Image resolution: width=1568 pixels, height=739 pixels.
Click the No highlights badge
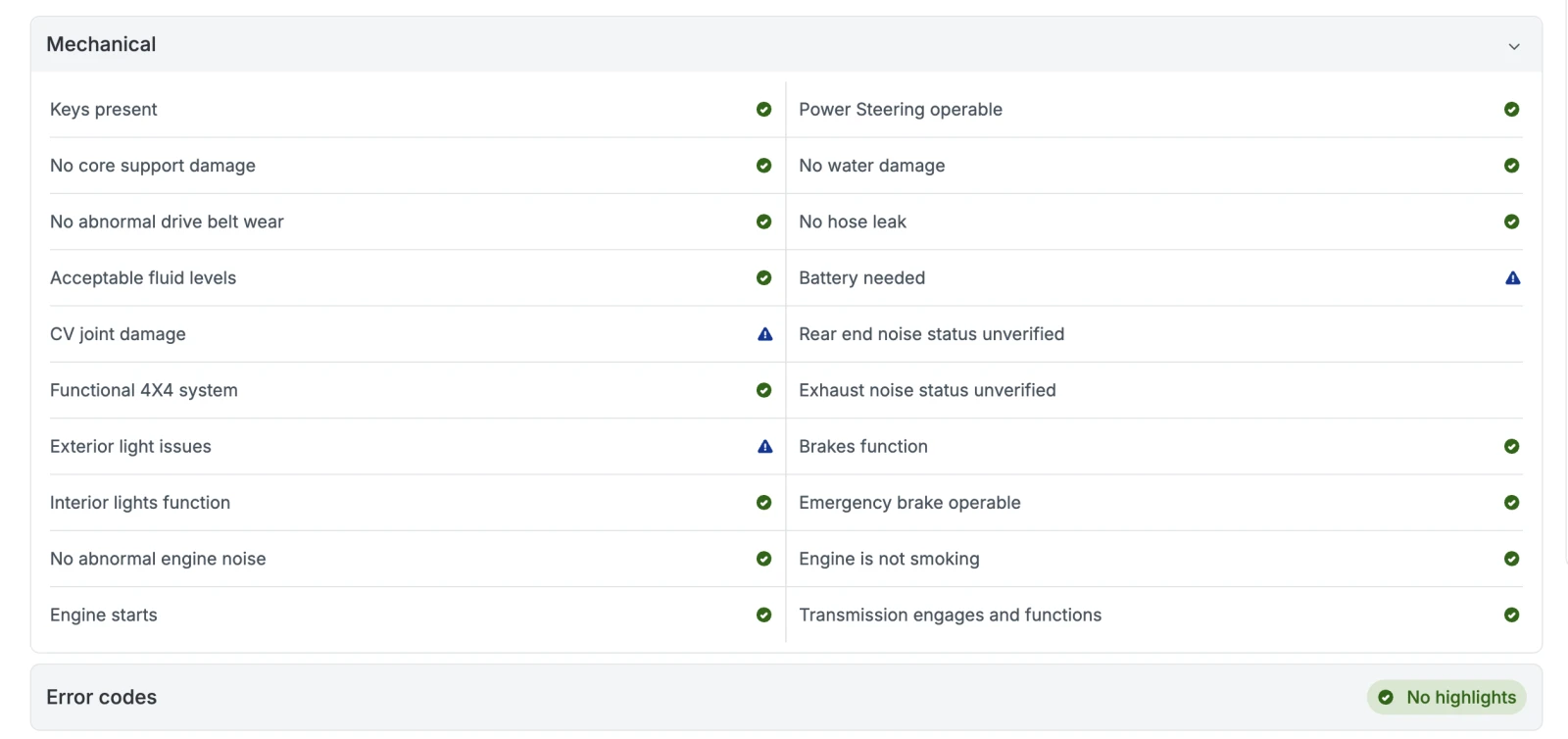click(1446, 697)
